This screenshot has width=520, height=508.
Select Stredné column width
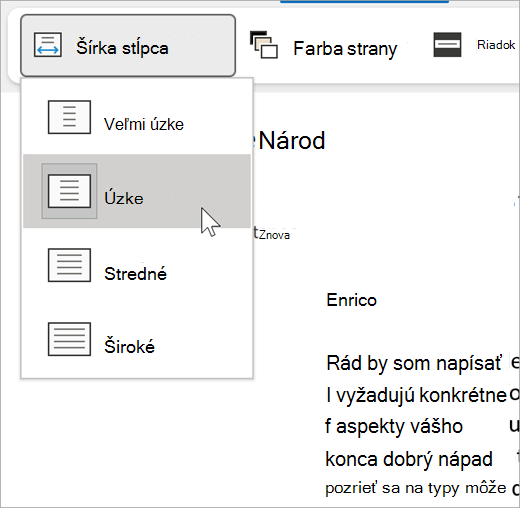pos(137,265)
